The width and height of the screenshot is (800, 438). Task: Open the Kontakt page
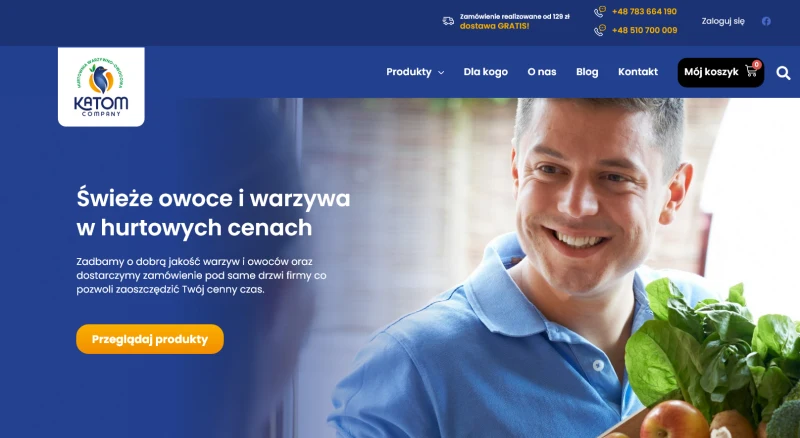click(x=638, y=72)
